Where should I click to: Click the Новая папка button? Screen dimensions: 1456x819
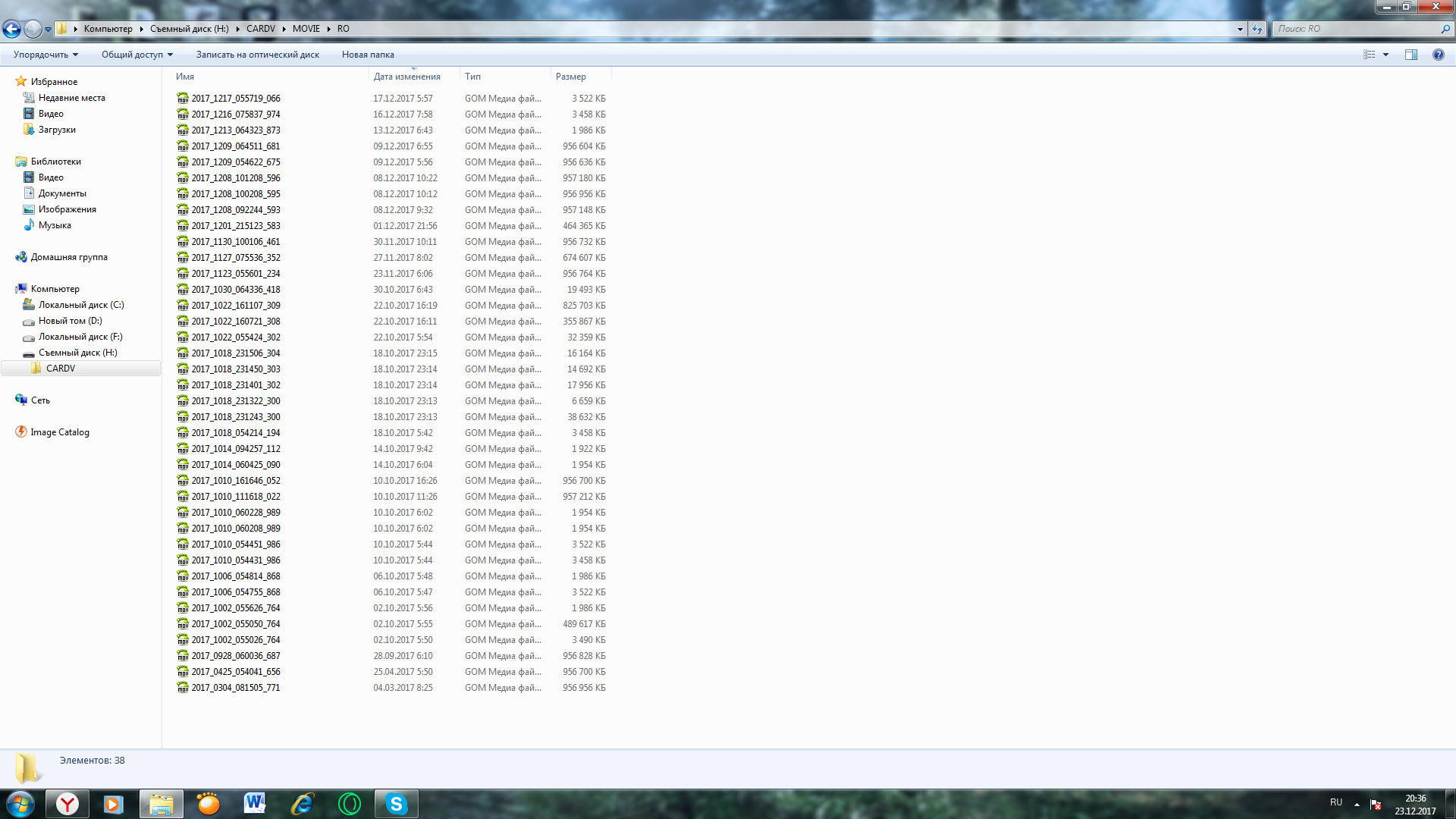368,55
